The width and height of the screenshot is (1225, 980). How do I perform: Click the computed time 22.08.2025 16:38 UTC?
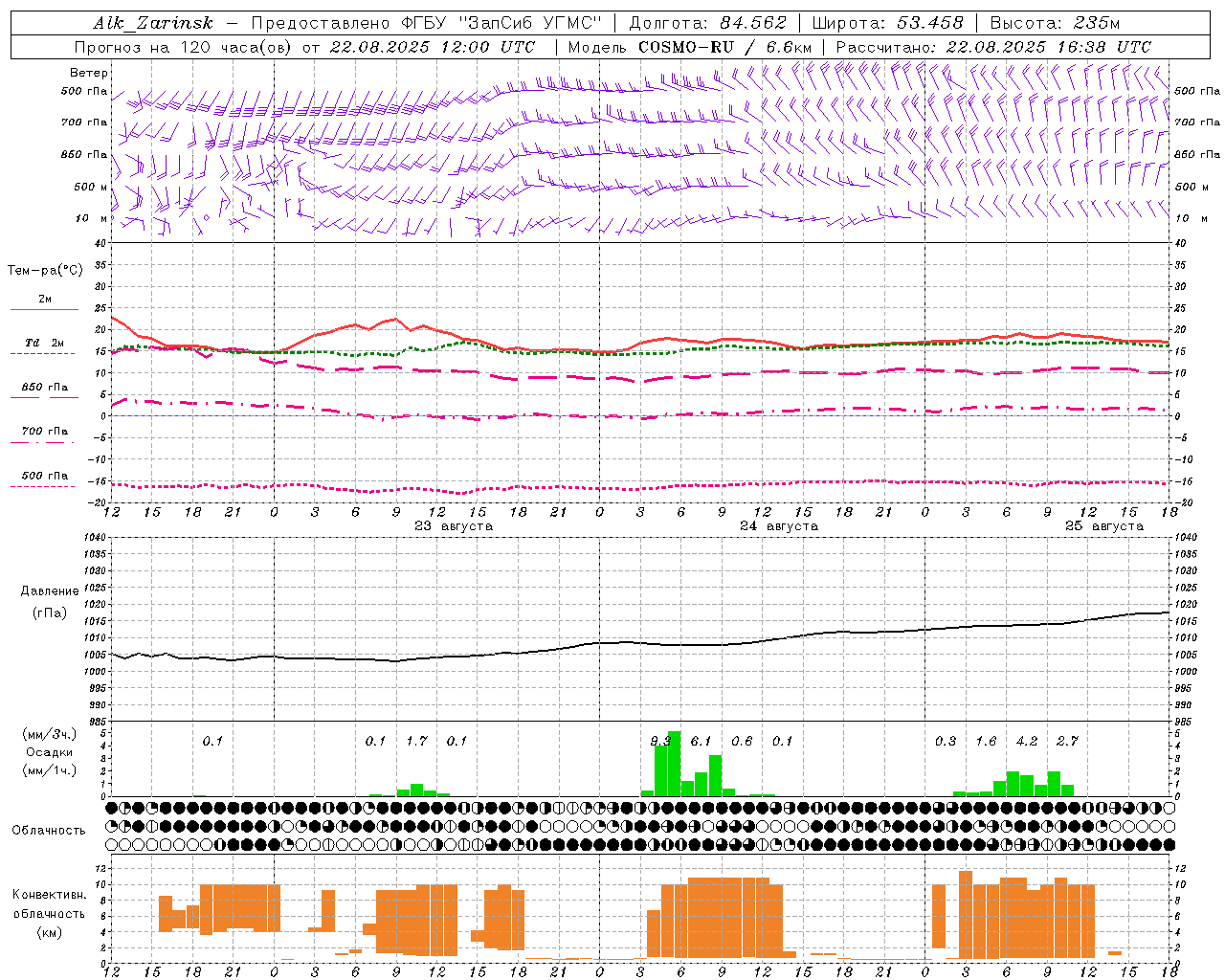click(x=1049, y=47)
